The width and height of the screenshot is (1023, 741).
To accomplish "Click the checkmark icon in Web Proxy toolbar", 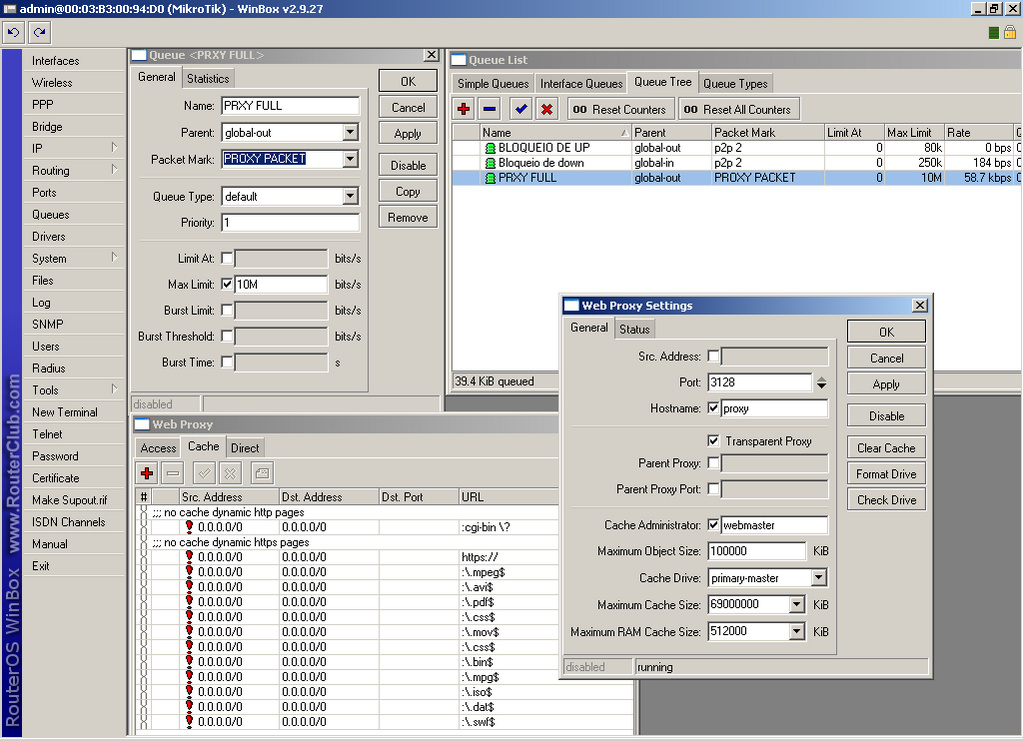I will [x=204, y=473].
